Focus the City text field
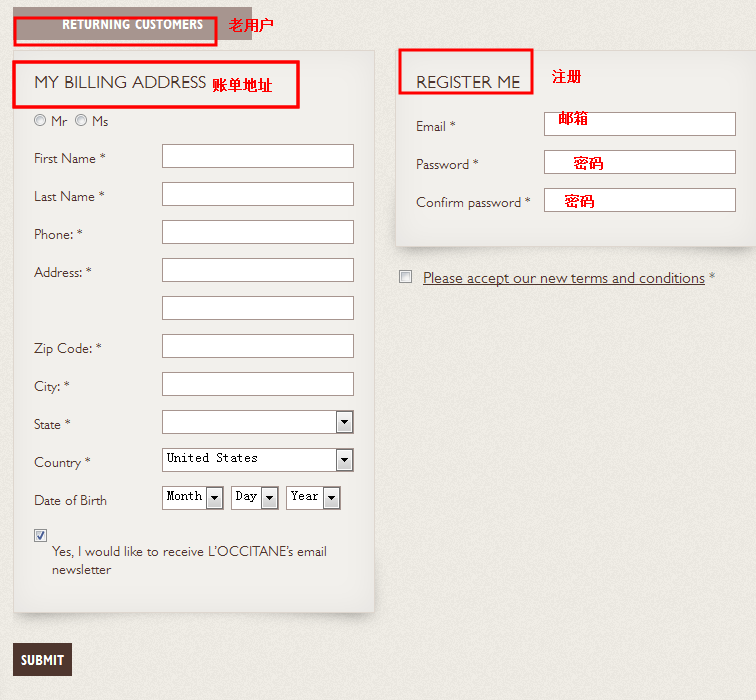 tap(257, 384)
